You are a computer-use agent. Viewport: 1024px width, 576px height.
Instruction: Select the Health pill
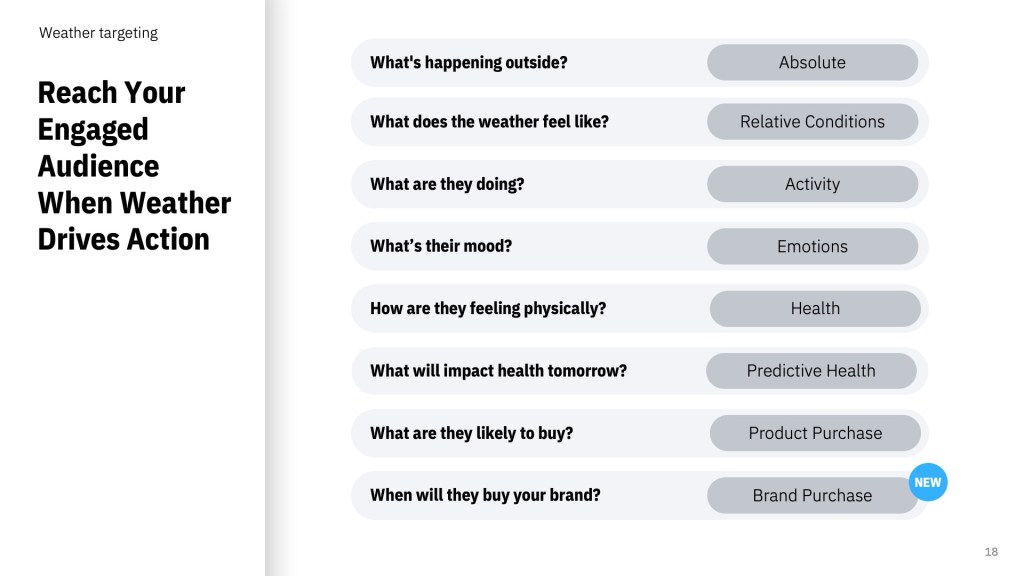click(815, 308)
